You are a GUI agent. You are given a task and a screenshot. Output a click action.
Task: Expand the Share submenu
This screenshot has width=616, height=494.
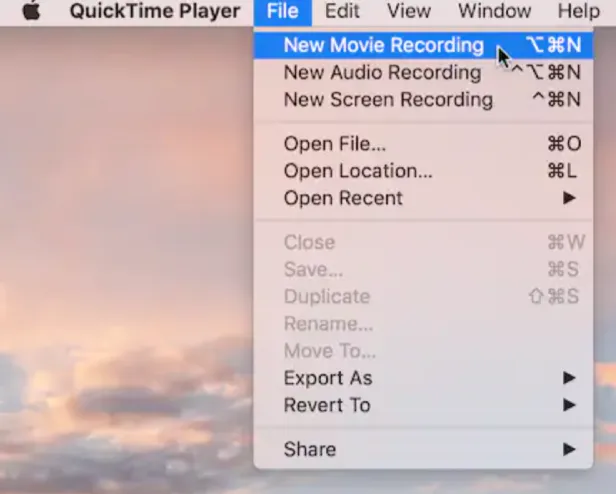(309, 449)
